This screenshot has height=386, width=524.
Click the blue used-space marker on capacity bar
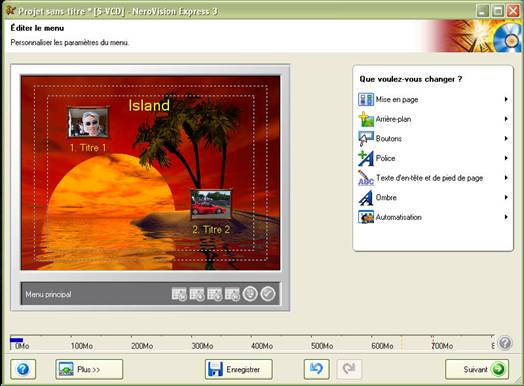point(16,340)
